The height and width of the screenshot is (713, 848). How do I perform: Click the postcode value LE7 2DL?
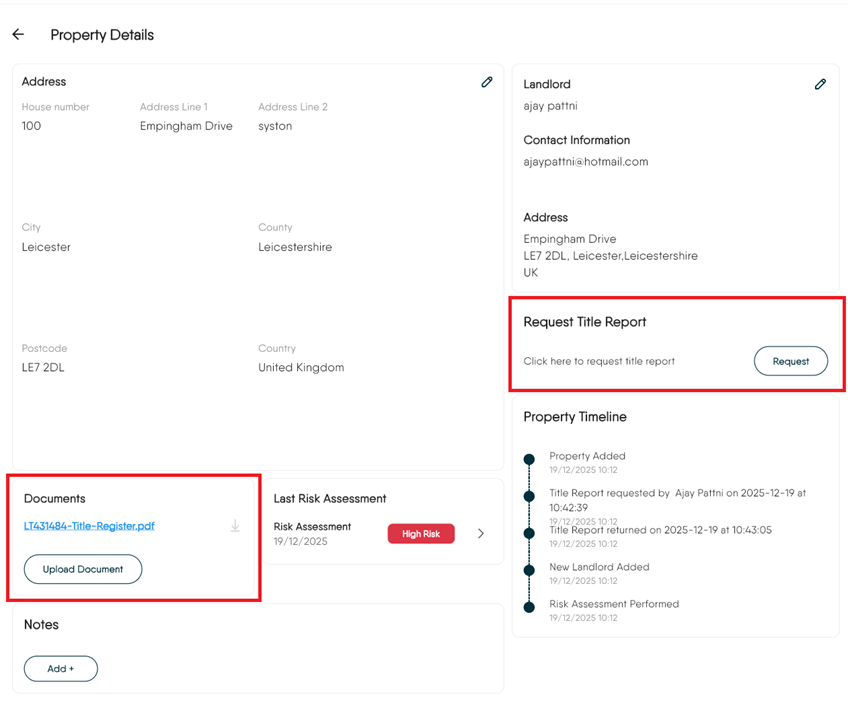click(43, 368)
